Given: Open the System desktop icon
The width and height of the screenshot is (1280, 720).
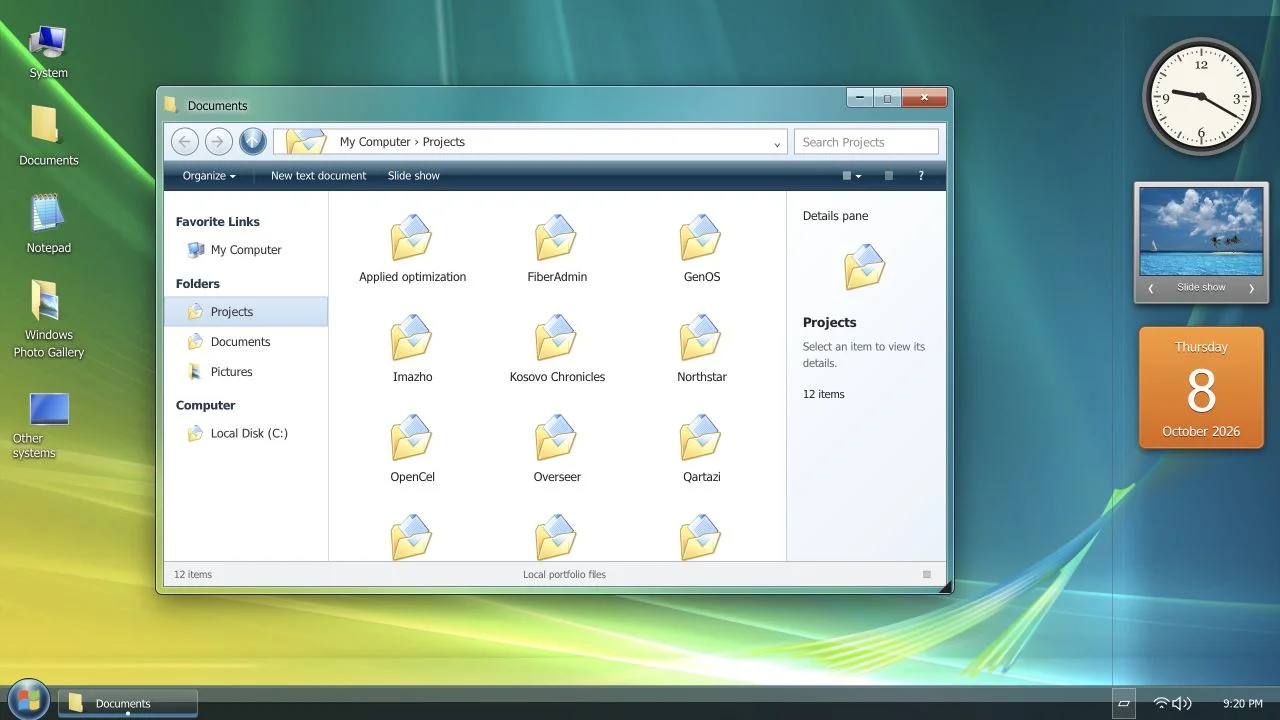Looking at the screenshot, I should click(x=48, y=52).
